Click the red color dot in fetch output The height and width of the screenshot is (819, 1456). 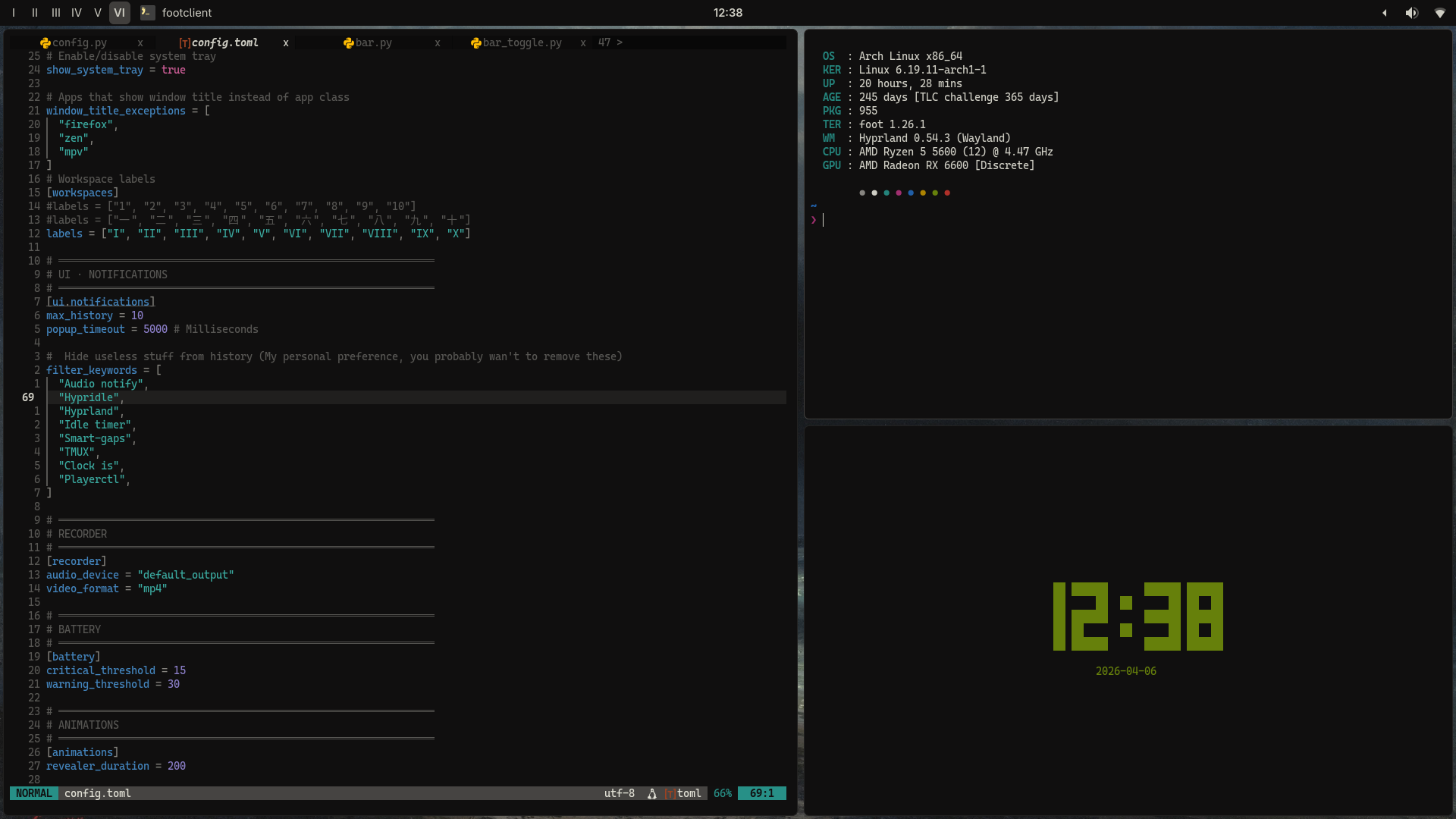pos(947,193)
